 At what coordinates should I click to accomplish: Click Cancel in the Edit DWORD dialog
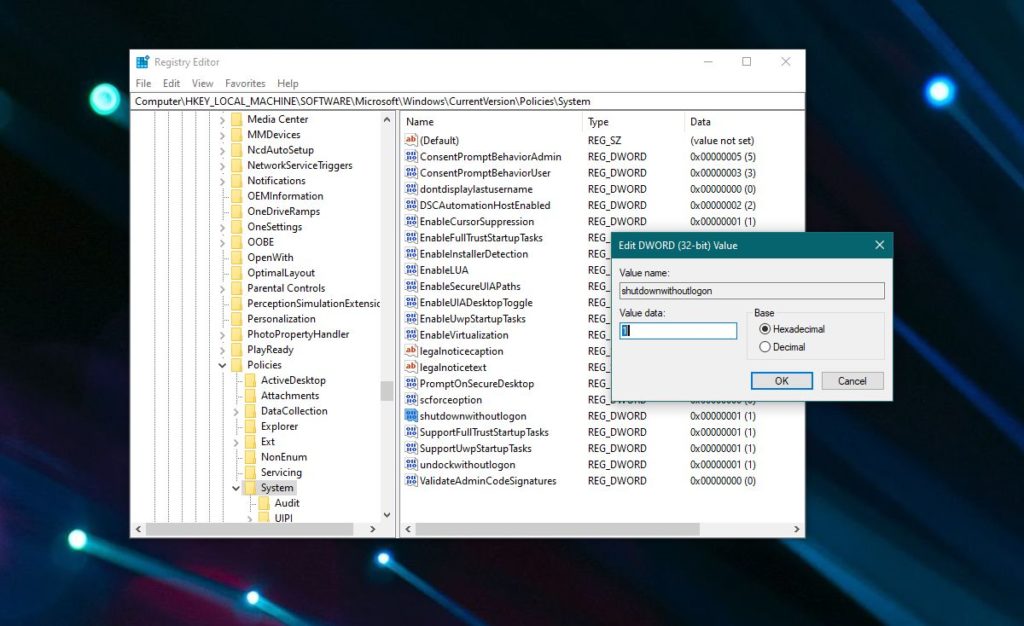point(852,380)
